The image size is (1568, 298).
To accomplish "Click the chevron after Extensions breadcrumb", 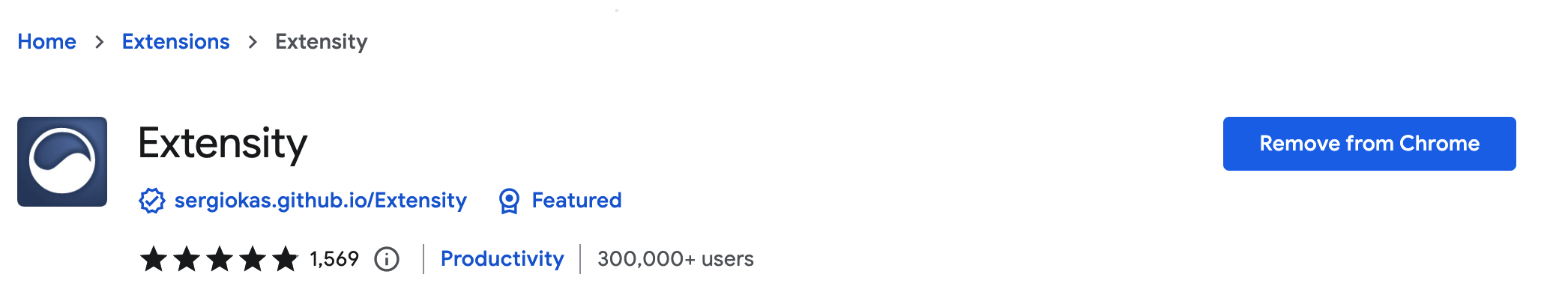I will pos(253,42).
